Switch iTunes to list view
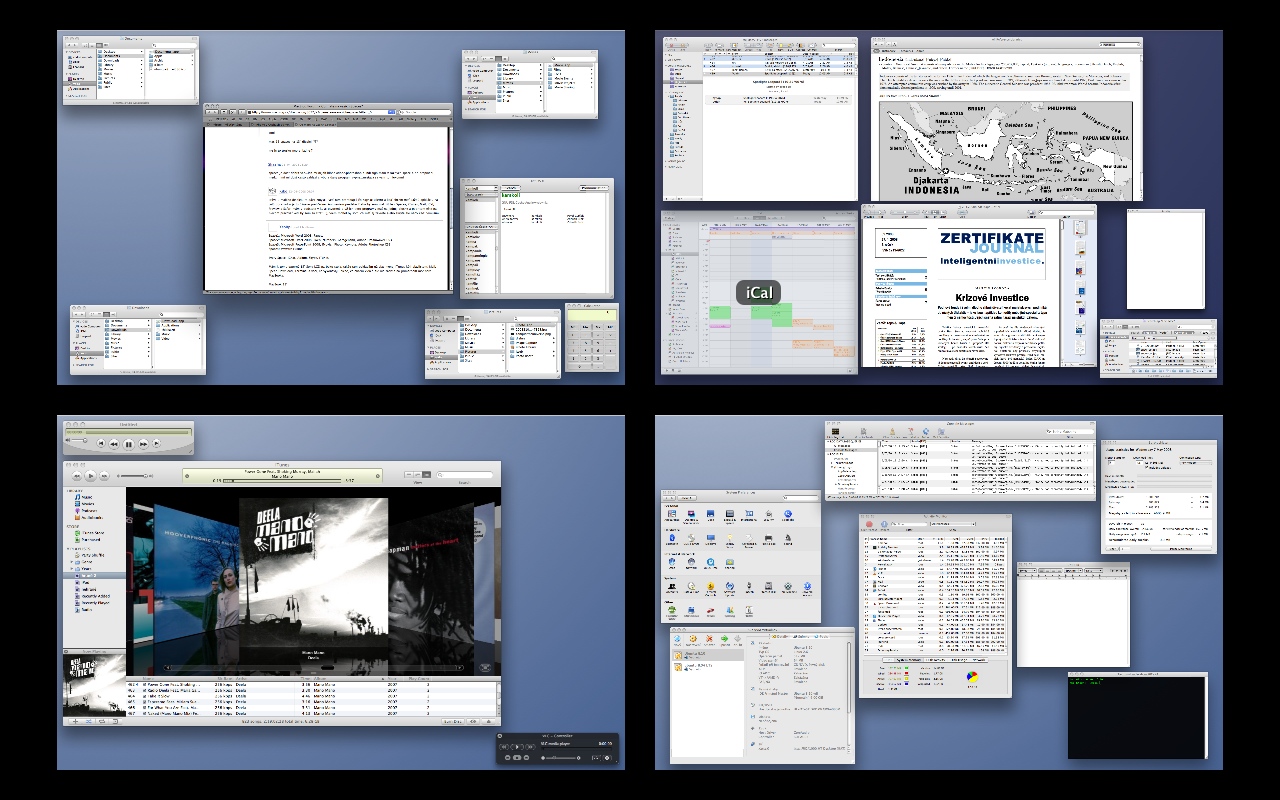 point(409,475)
